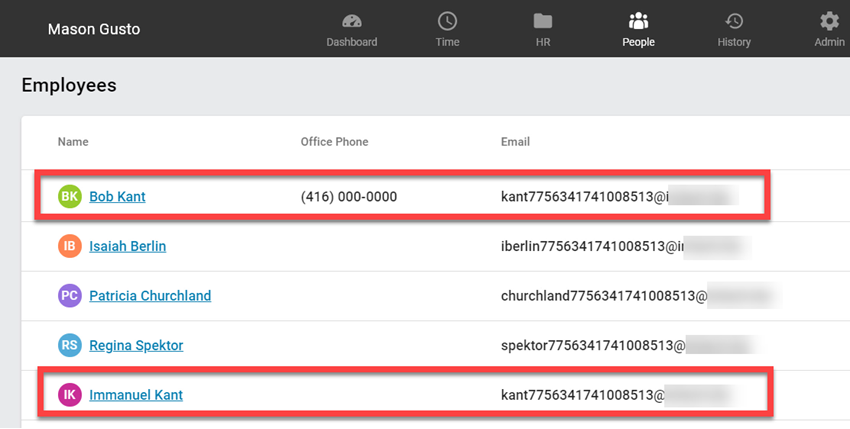This screenshot has height=429, width=850.
Task: Open the Admin gear icon
Action: tap(829, 22)
